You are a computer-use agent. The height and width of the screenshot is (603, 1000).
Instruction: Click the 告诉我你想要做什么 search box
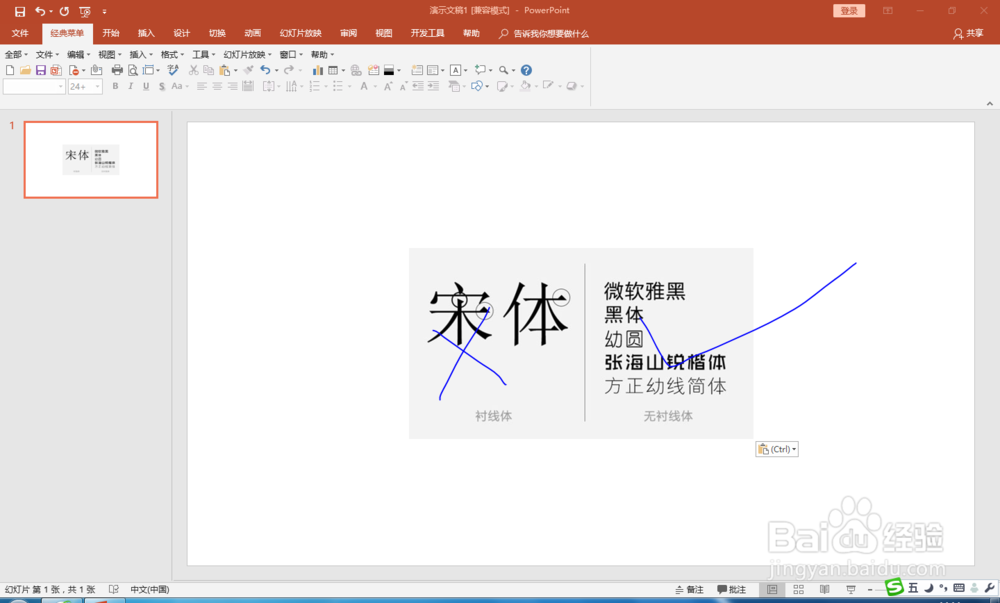[544, 34]
